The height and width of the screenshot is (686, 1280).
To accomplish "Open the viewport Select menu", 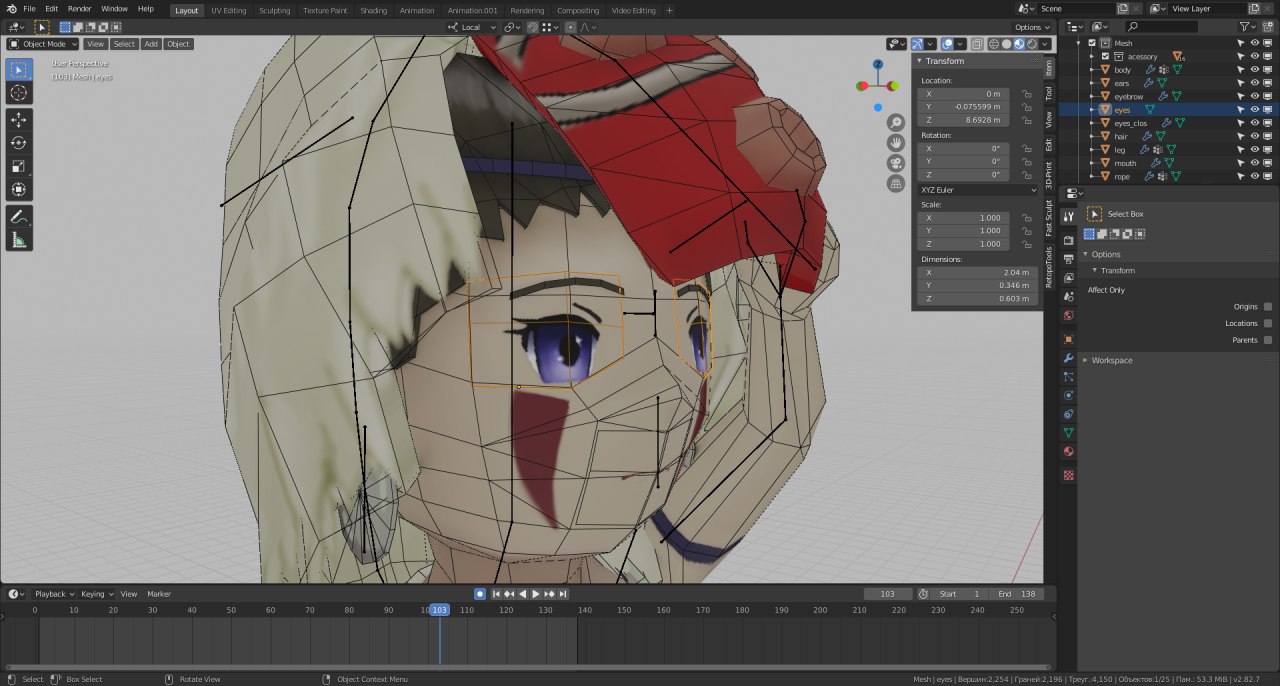I will coord(124,44).
